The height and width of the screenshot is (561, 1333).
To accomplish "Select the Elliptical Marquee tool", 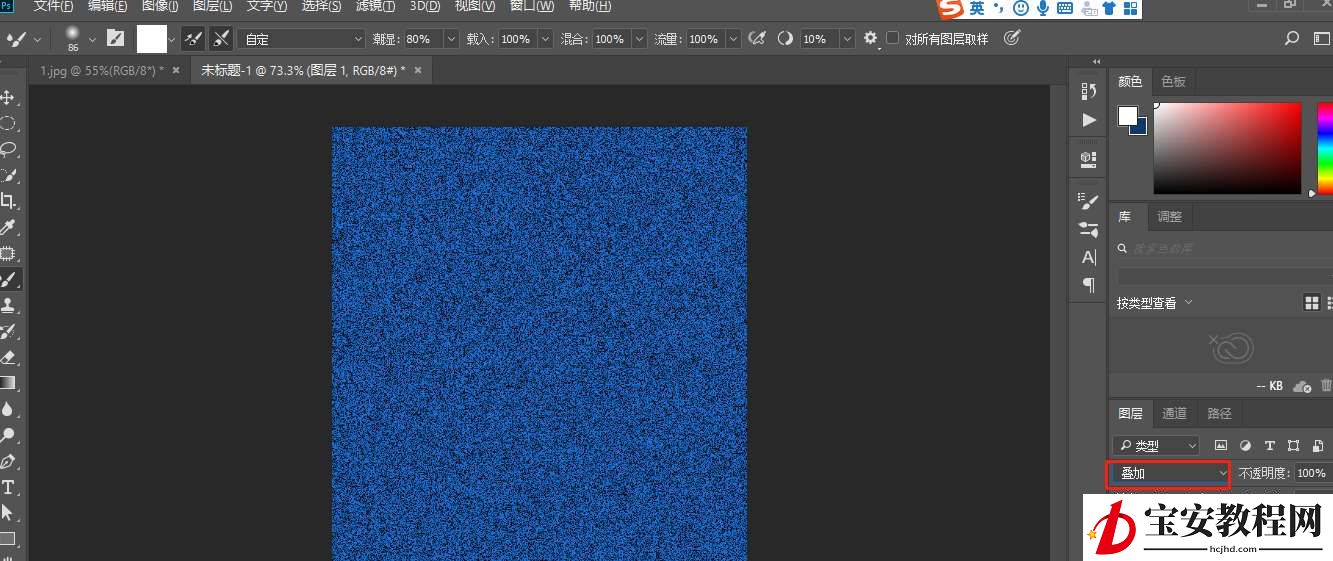I will tap(8, 123).
